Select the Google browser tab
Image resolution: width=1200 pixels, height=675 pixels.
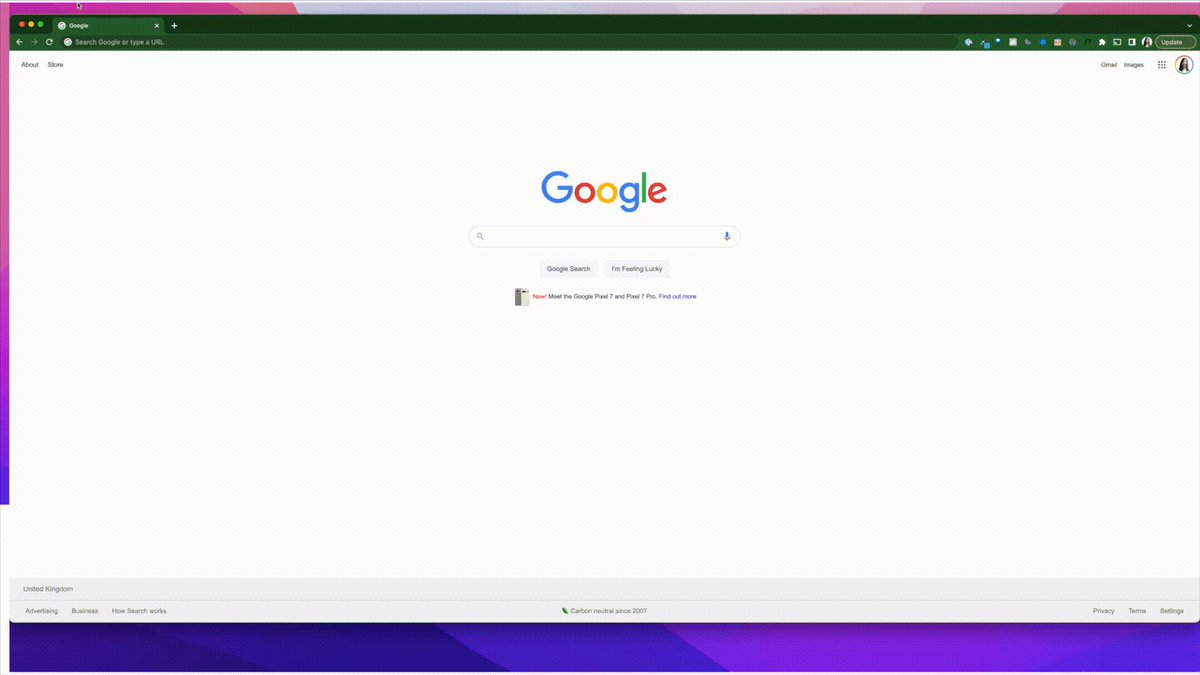click(x=109, y=25)
